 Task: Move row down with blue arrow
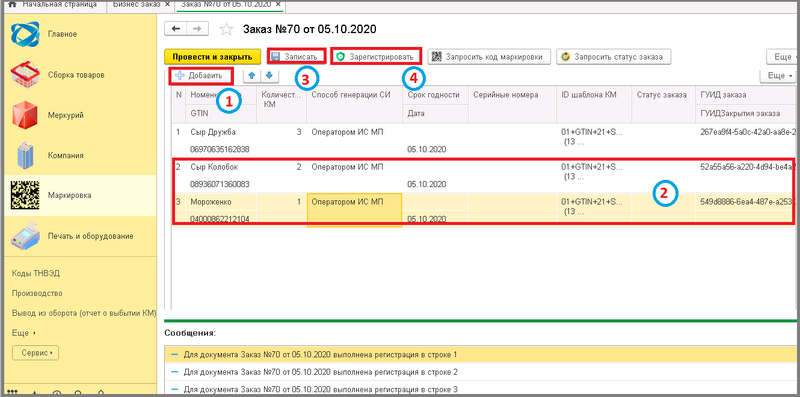pyautogui.click(x=269, y=76)
